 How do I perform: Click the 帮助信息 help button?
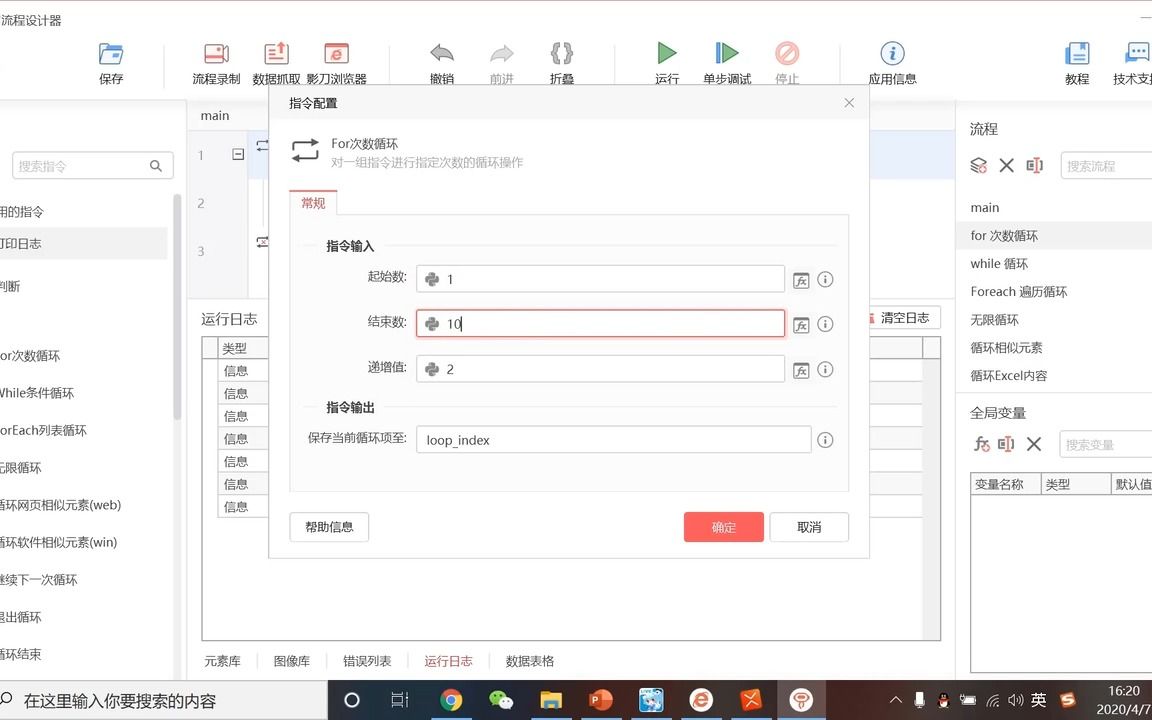pos(329,527)
